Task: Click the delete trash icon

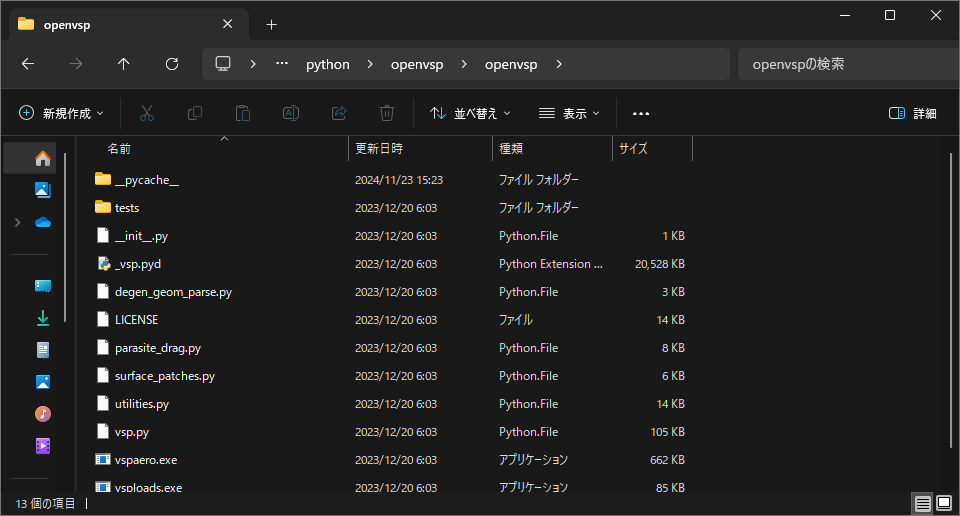Action: tap(387, 113)
